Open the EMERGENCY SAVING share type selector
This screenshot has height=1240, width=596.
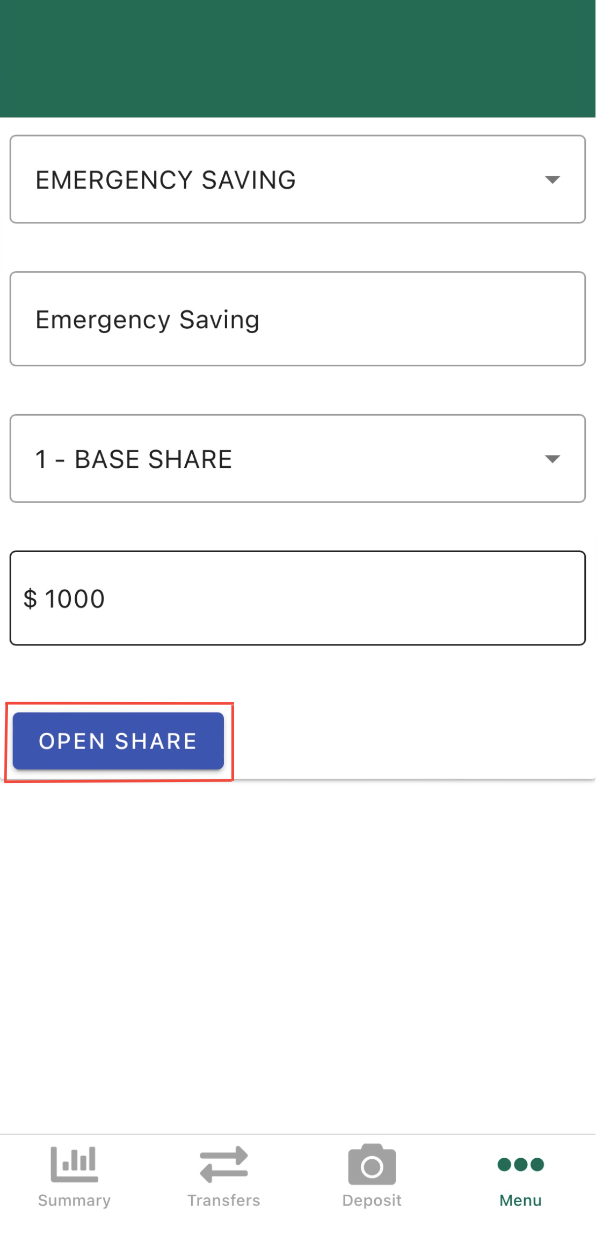297,179
